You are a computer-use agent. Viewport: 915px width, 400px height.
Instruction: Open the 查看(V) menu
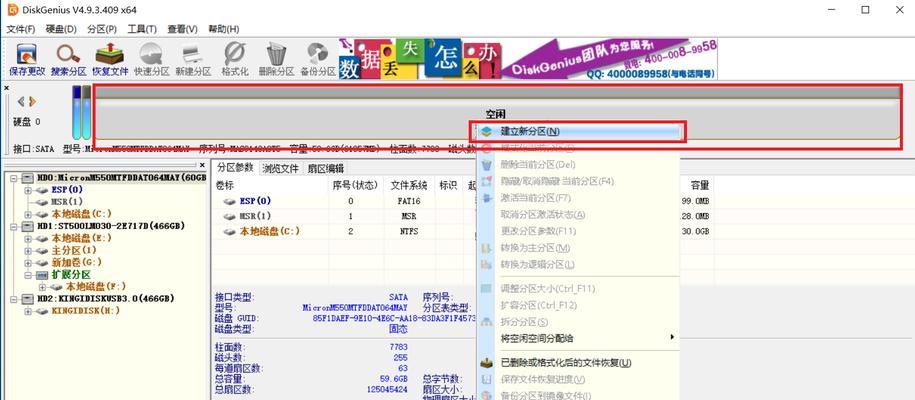(x=182, y=29)
